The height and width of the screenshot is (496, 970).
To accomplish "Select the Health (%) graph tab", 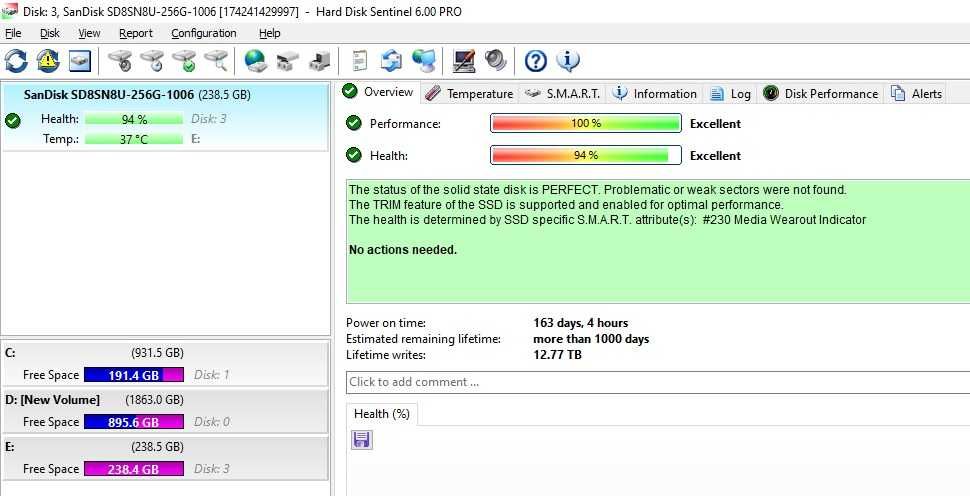I will tap(382, 414).
